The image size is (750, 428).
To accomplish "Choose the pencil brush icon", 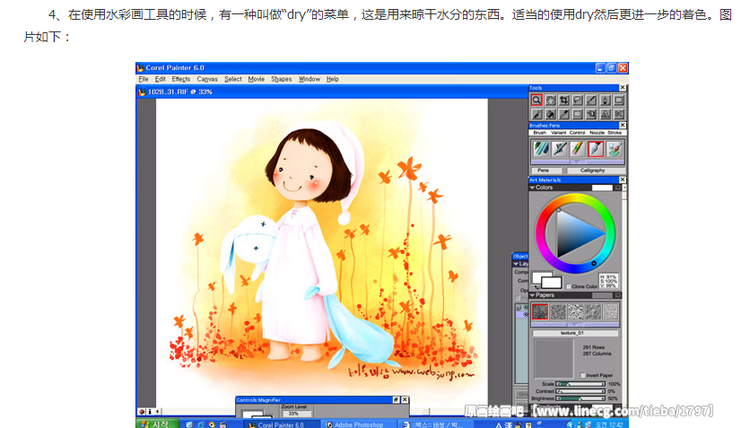I will [577, 149].
